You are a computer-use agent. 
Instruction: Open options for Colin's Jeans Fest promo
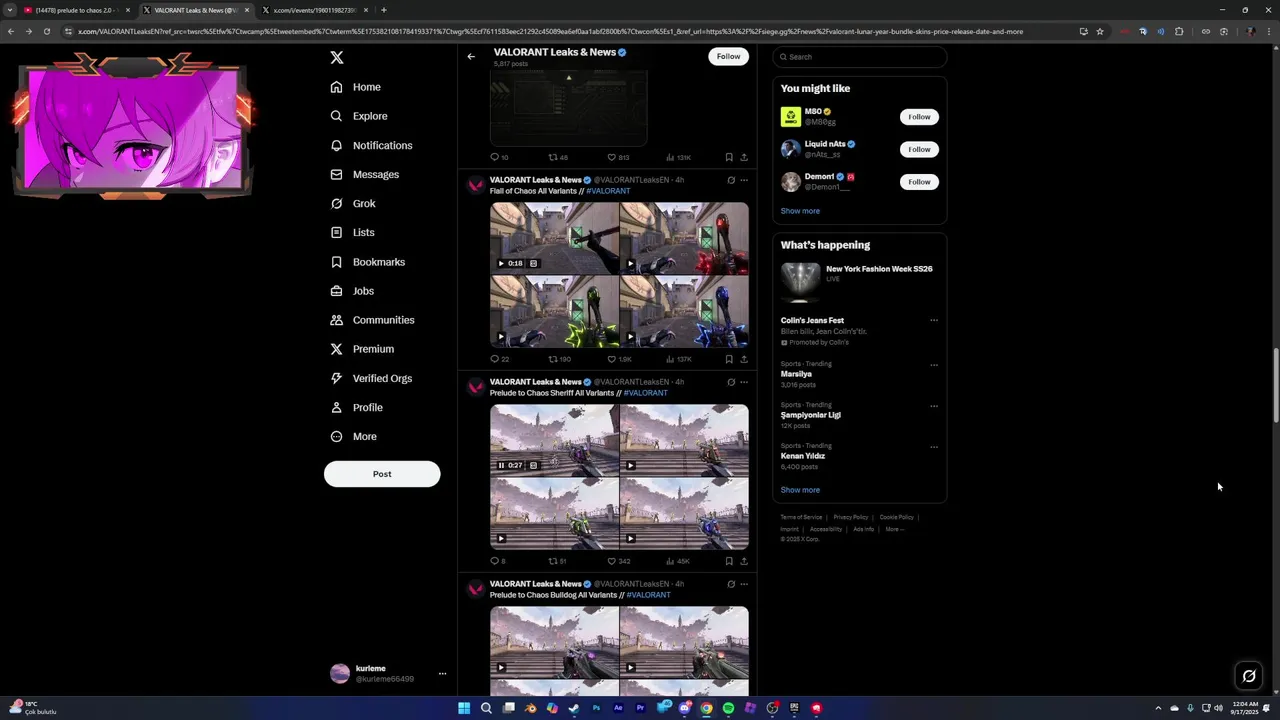coord(934,321)
